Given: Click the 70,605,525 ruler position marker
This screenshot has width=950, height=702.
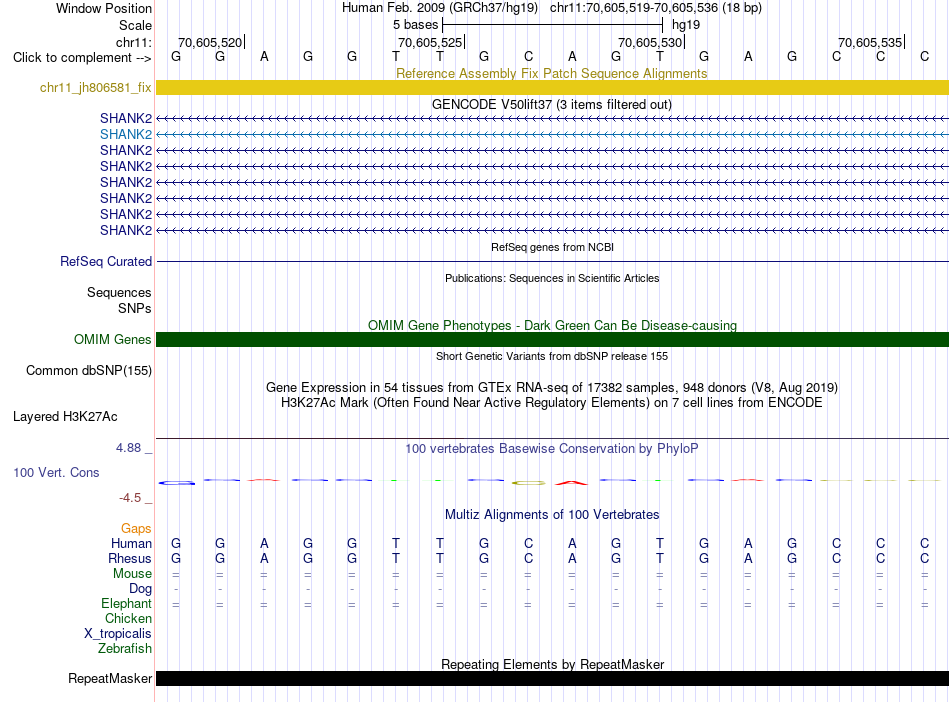Looking at the screenshot, I should coord(430,42).
